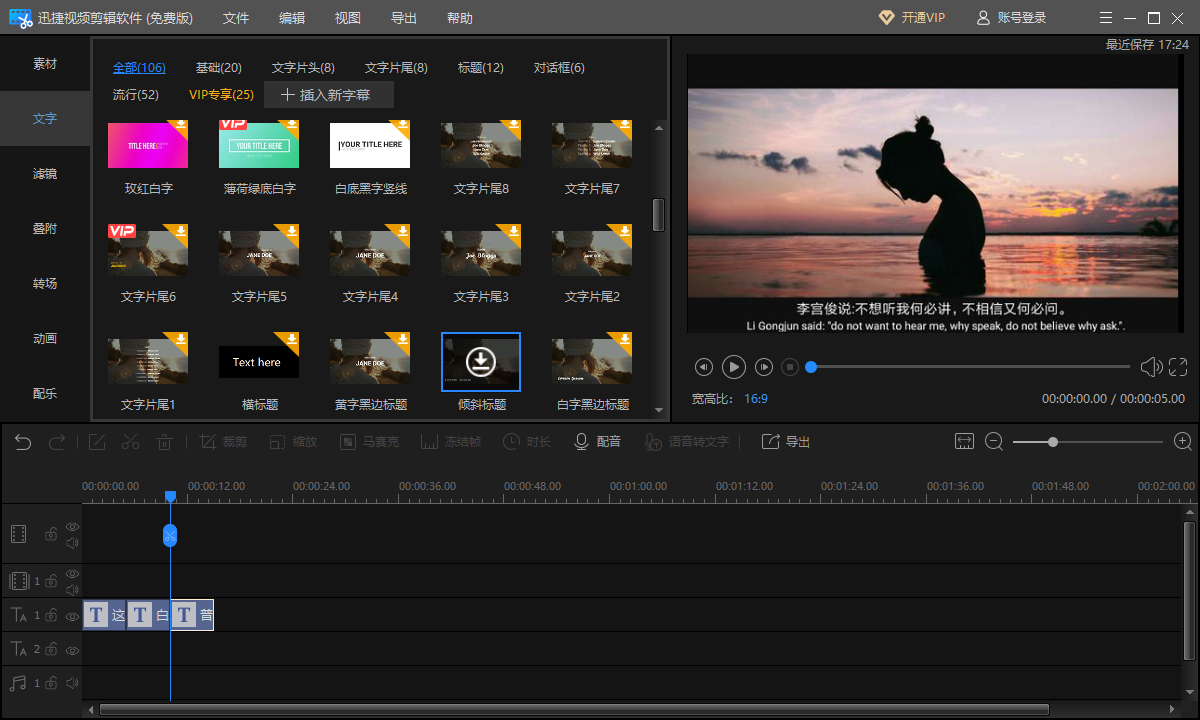The width and height of the screenshot is (1200, 720).
Task: Toggle lock on text track 2
Action: 50,650
